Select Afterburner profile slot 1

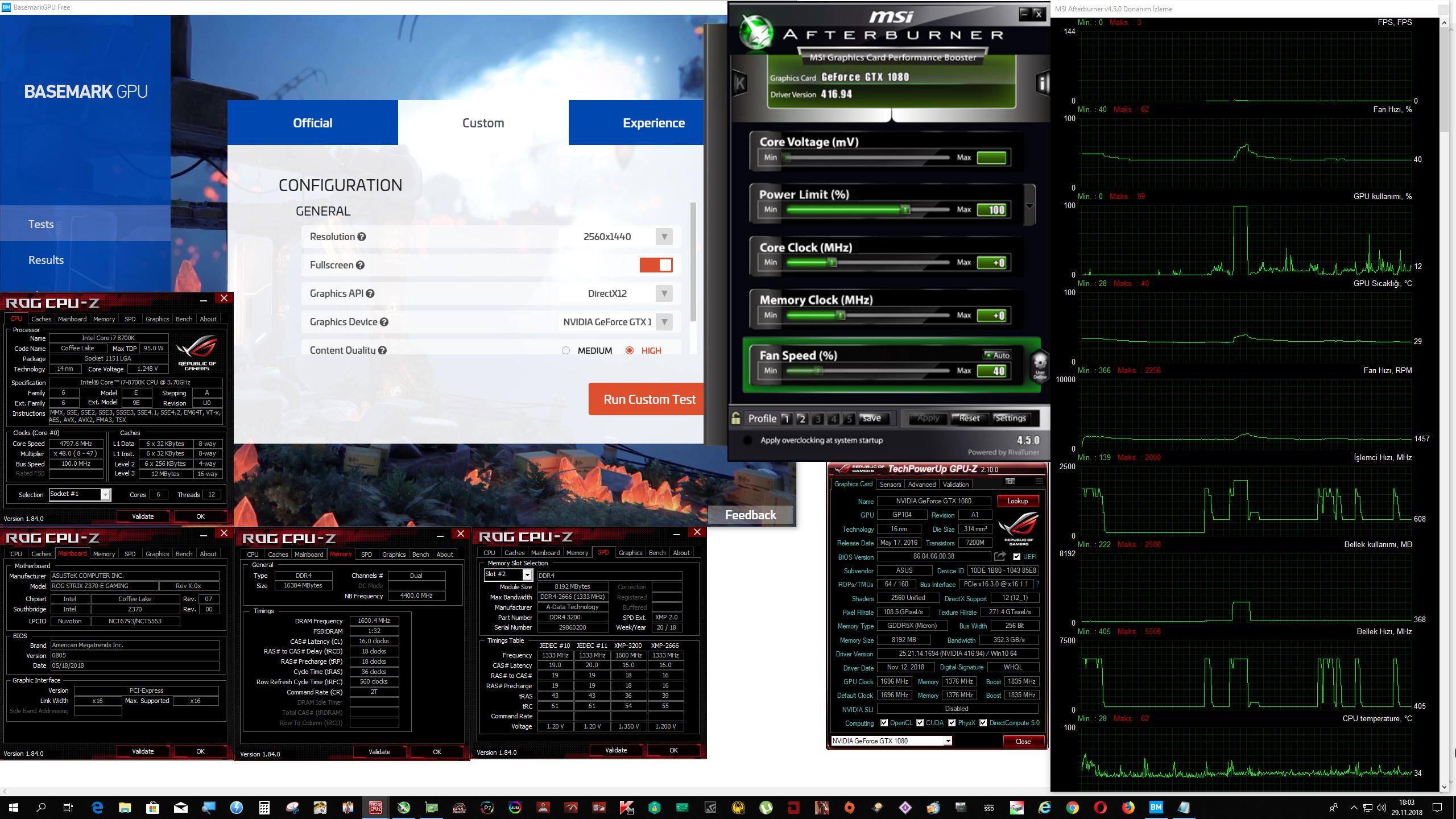coord(787,419)
